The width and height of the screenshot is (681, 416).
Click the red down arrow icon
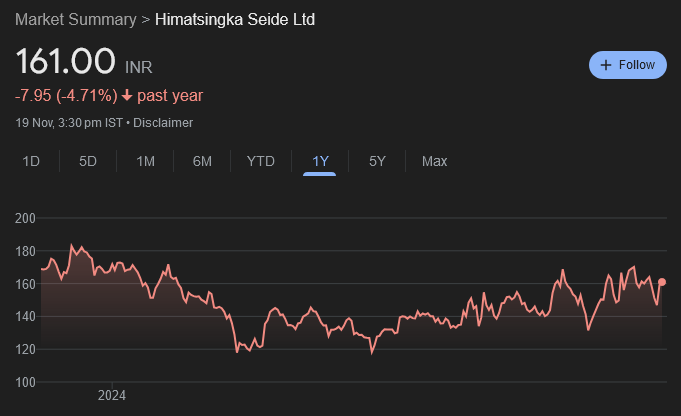coord(127,95)
